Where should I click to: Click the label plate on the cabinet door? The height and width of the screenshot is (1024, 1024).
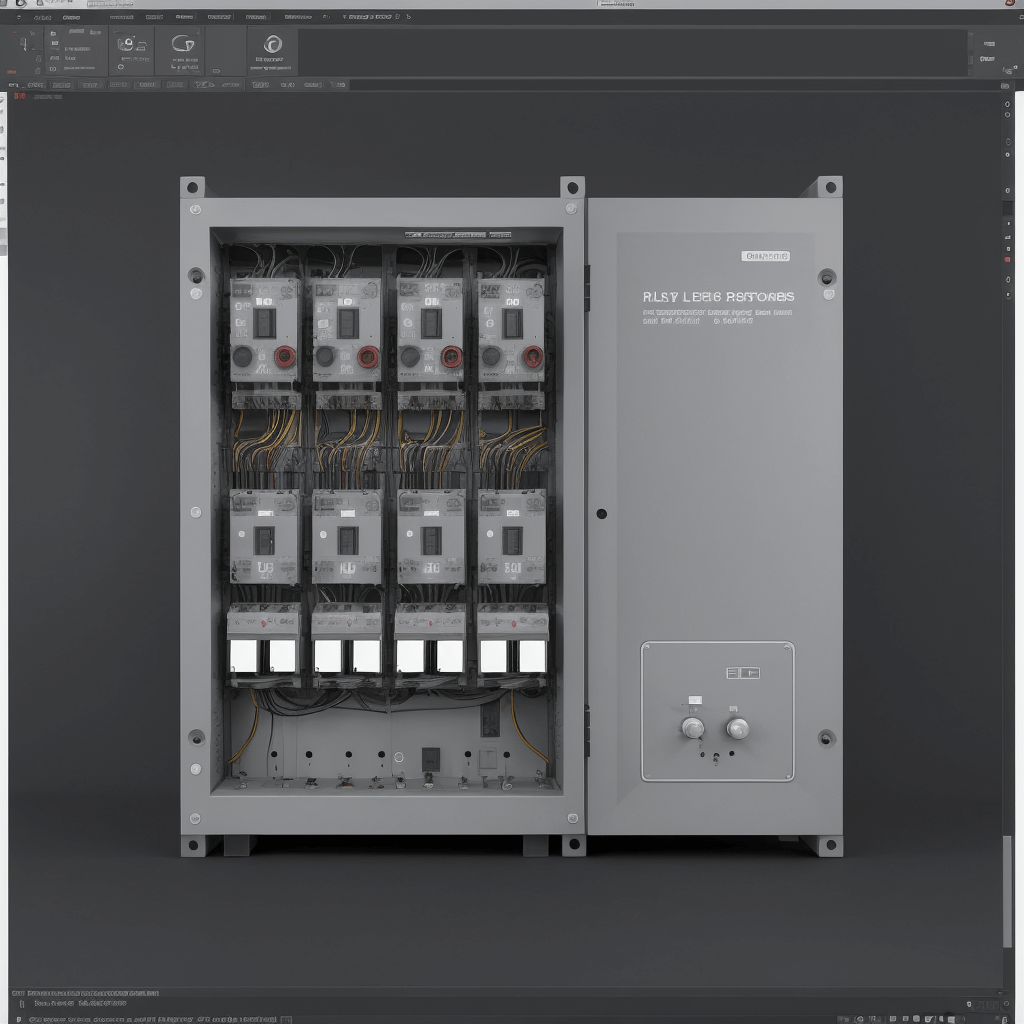(x=765, y=256)
